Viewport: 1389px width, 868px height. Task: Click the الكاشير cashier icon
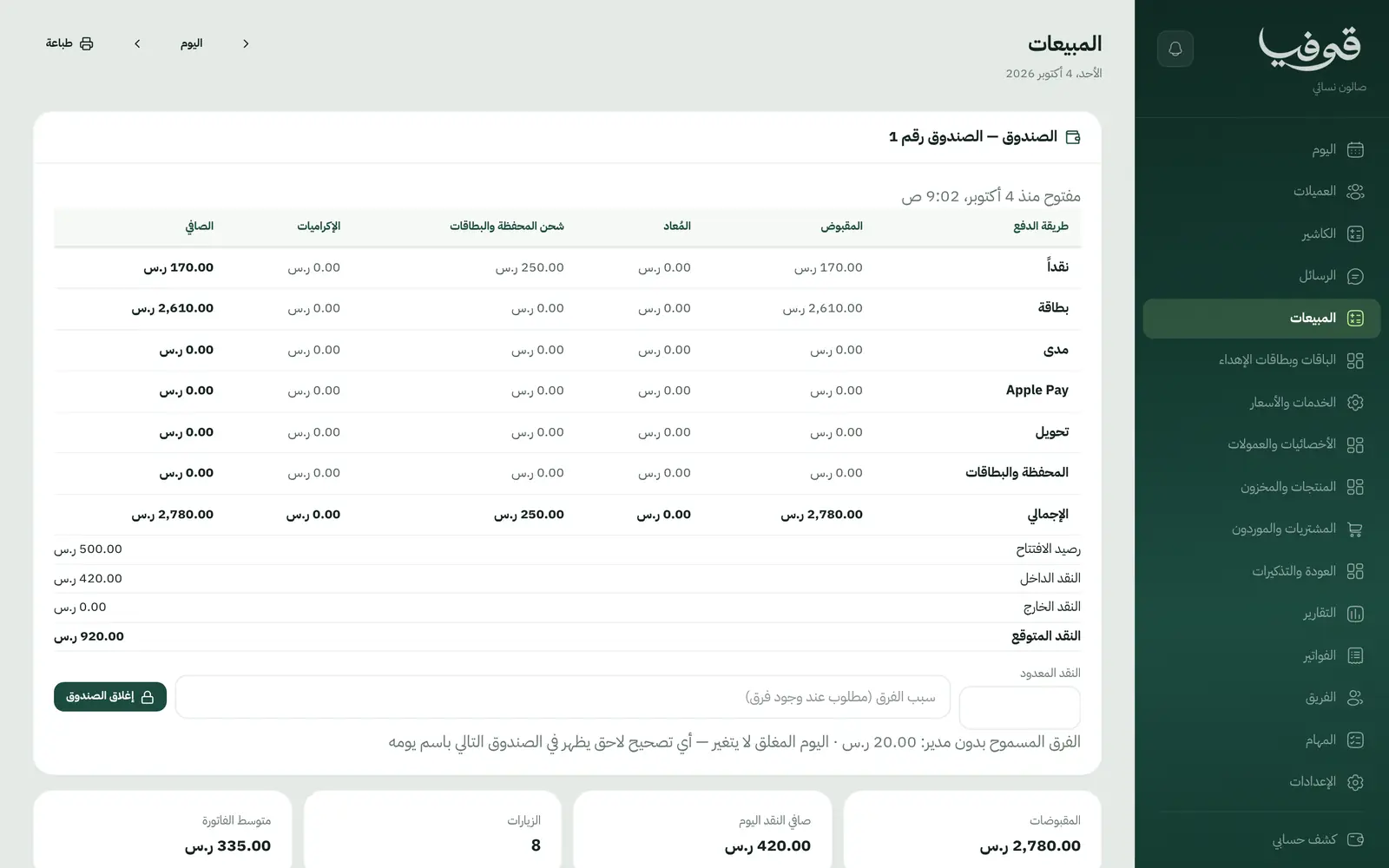tap(1355, 234)
